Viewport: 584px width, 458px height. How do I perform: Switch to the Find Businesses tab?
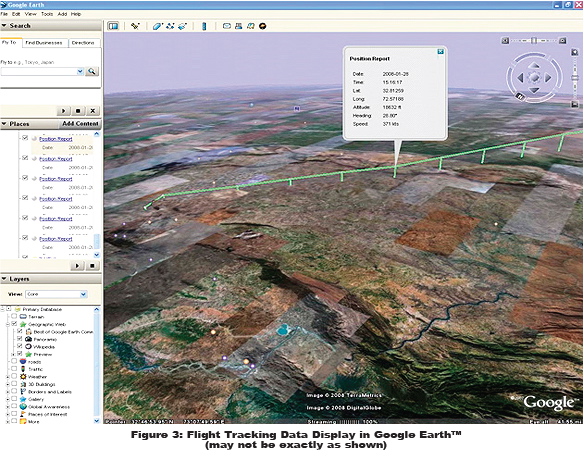44,43
